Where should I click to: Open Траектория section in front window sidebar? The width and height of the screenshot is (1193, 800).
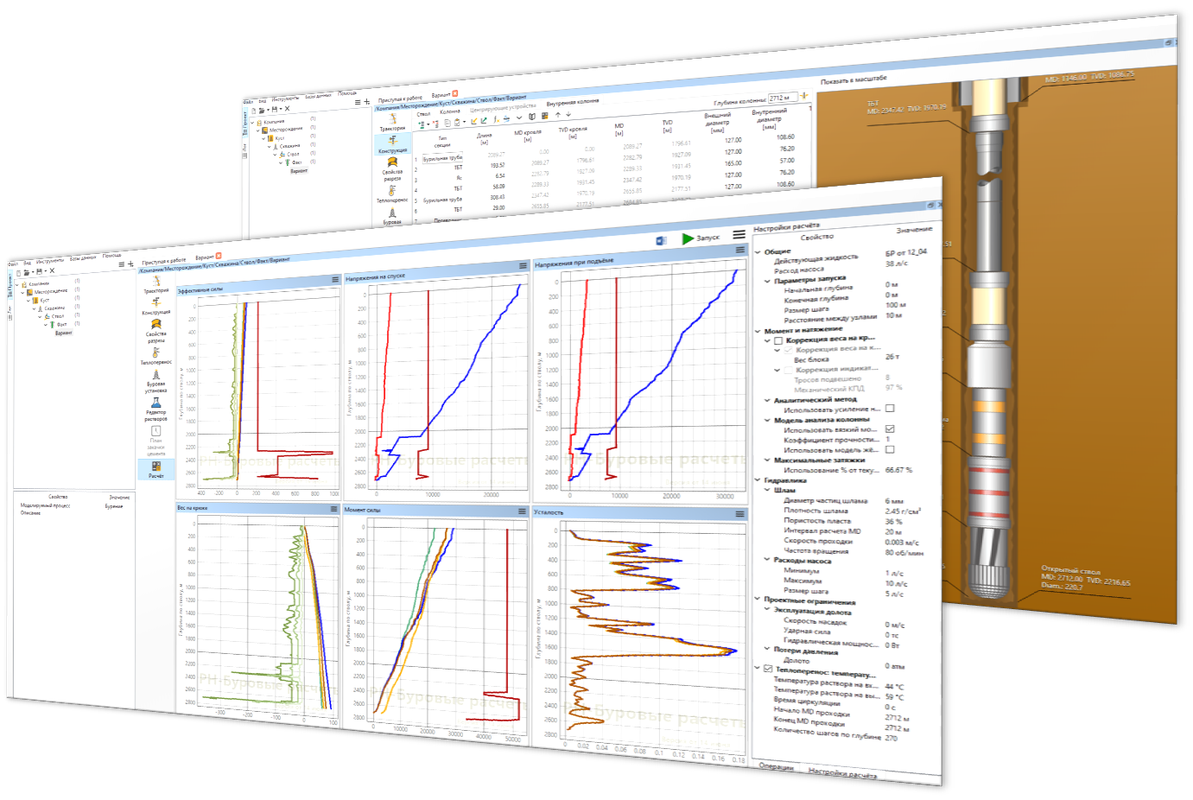point(156,285)
